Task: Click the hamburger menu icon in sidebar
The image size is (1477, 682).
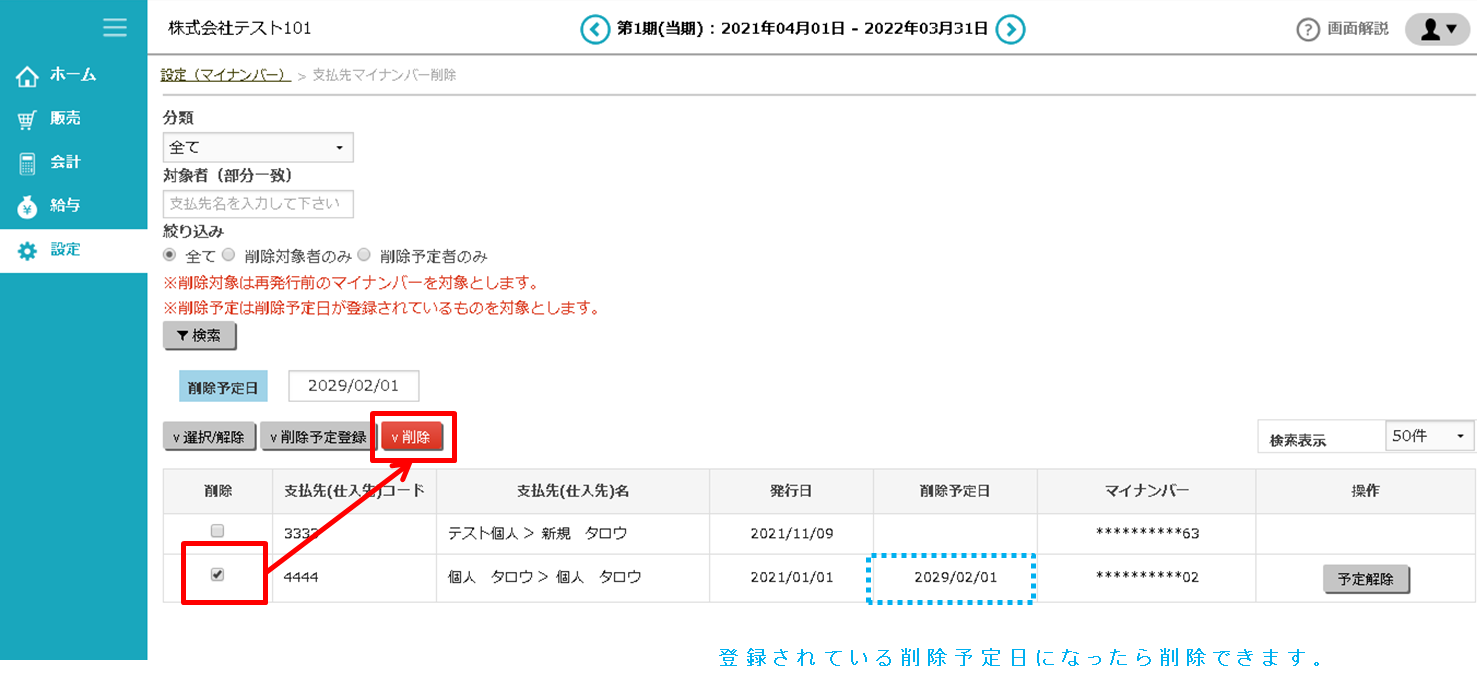Action: 115,27
